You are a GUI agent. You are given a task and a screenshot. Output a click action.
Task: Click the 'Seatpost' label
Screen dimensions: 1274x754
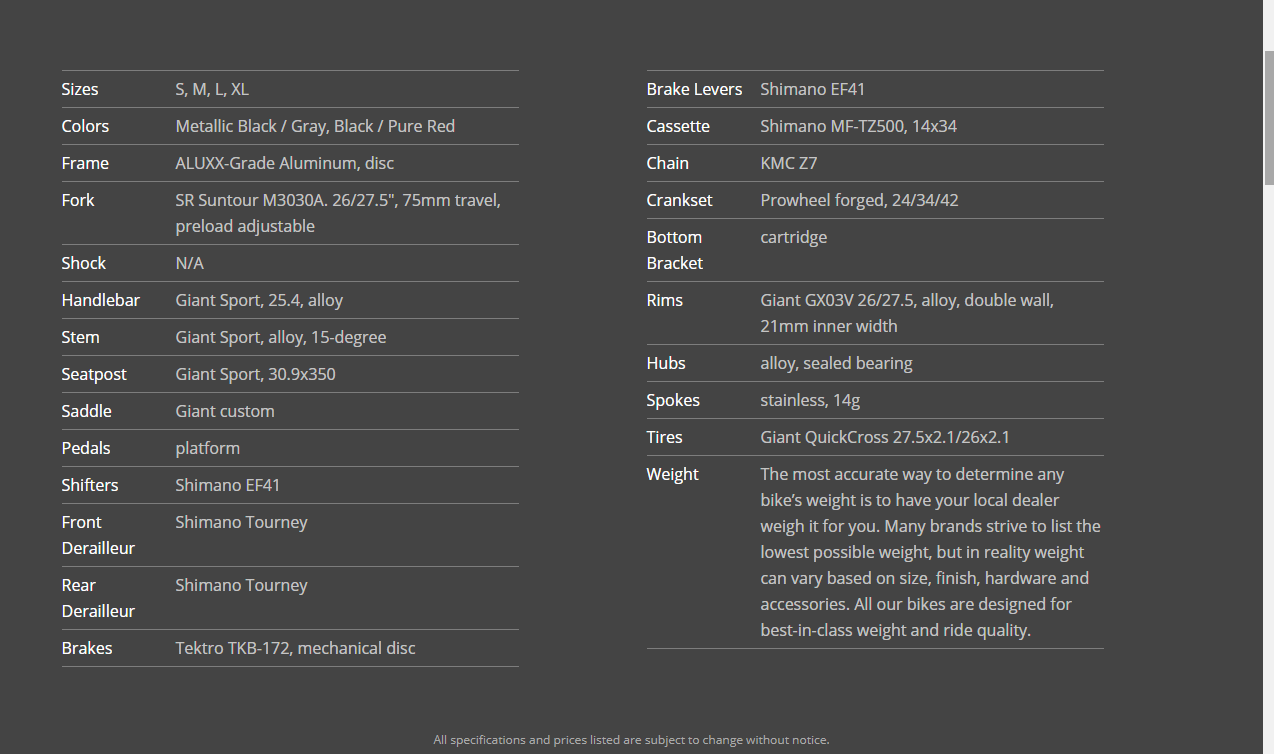[94, 374]
